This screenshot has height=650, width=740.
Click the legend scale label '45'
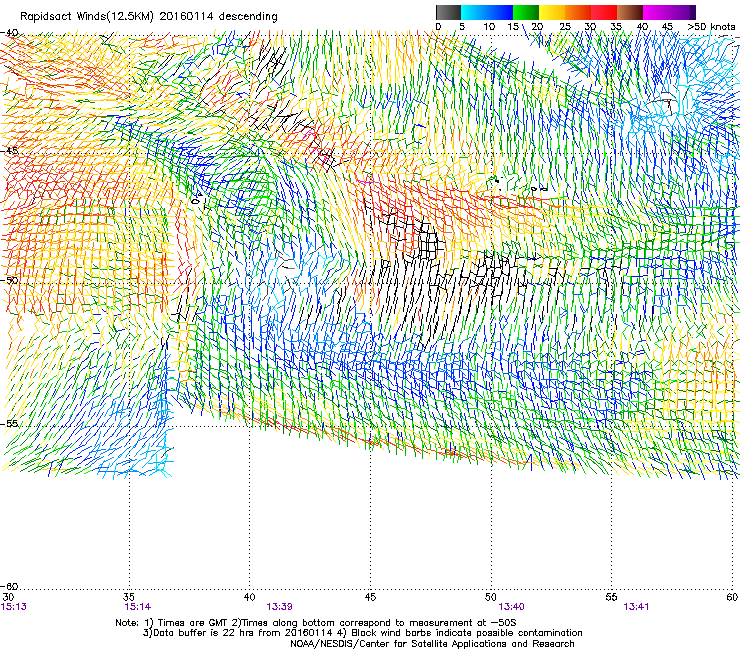pos(667,27)
